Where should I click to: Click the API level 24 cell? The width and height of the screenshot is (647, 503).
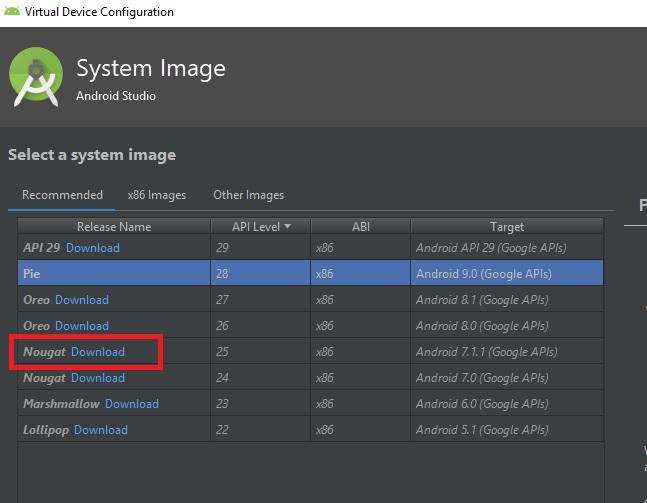point(260,378)
